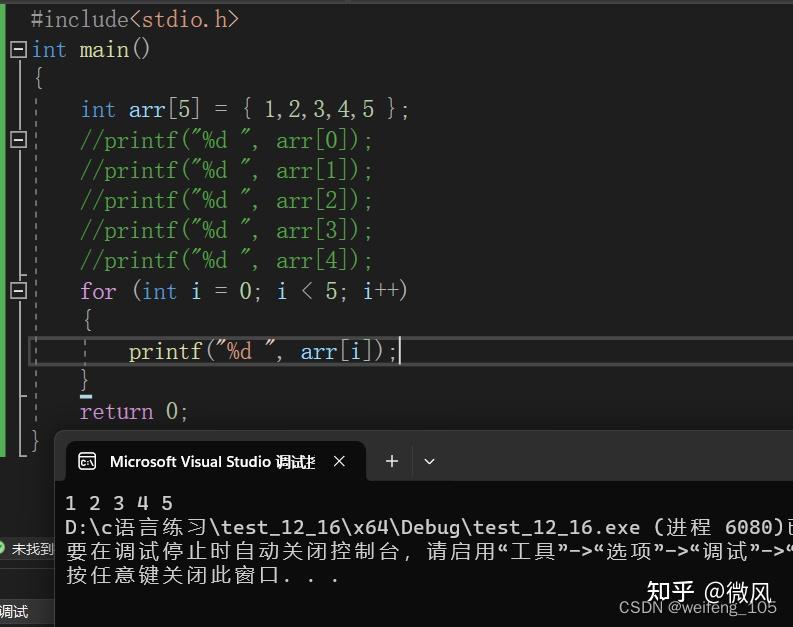Click the console output '1 2 3 4 5'
This screenshot has height=627, width=793.
coord(119,503)
